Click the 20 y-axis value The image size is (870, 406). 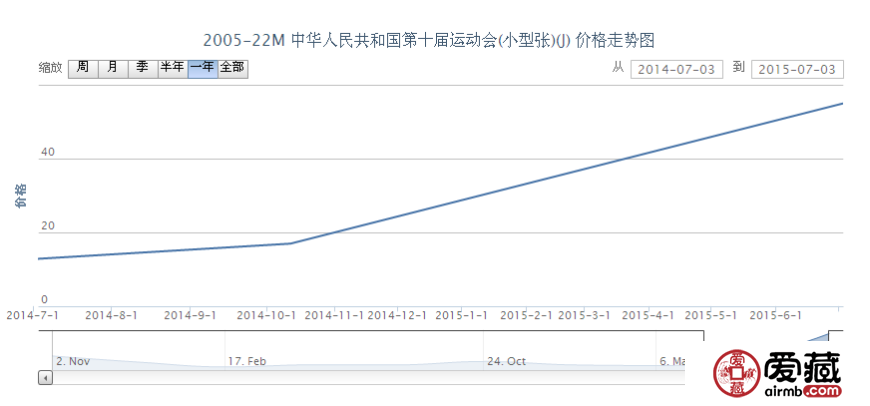coord(48,226)
